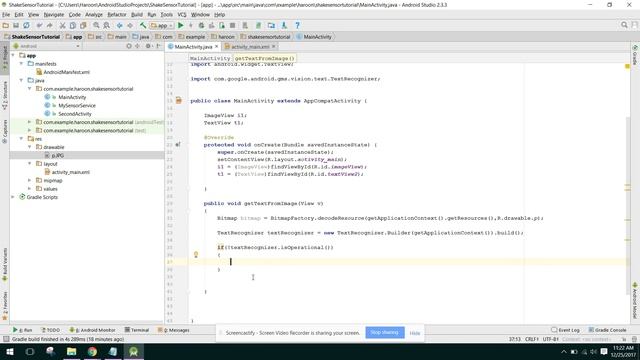This screenshot has height=360, width=640.
Task: Open the Build menu
Action: (x=137, y=15)
